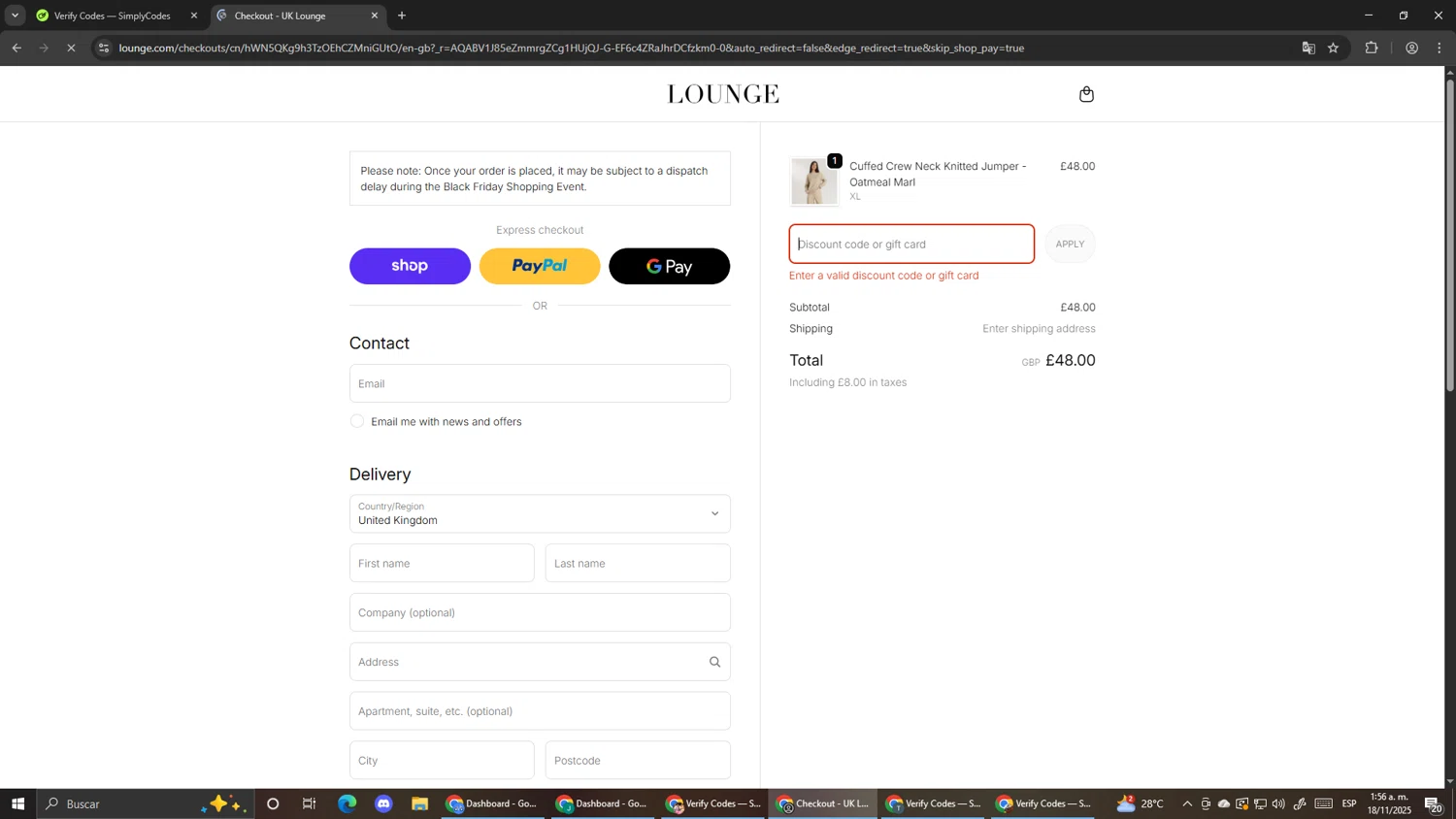The height and width of the screenshot is (819, 1456).
Task: Click the First name field
Action: pos(442,563)
